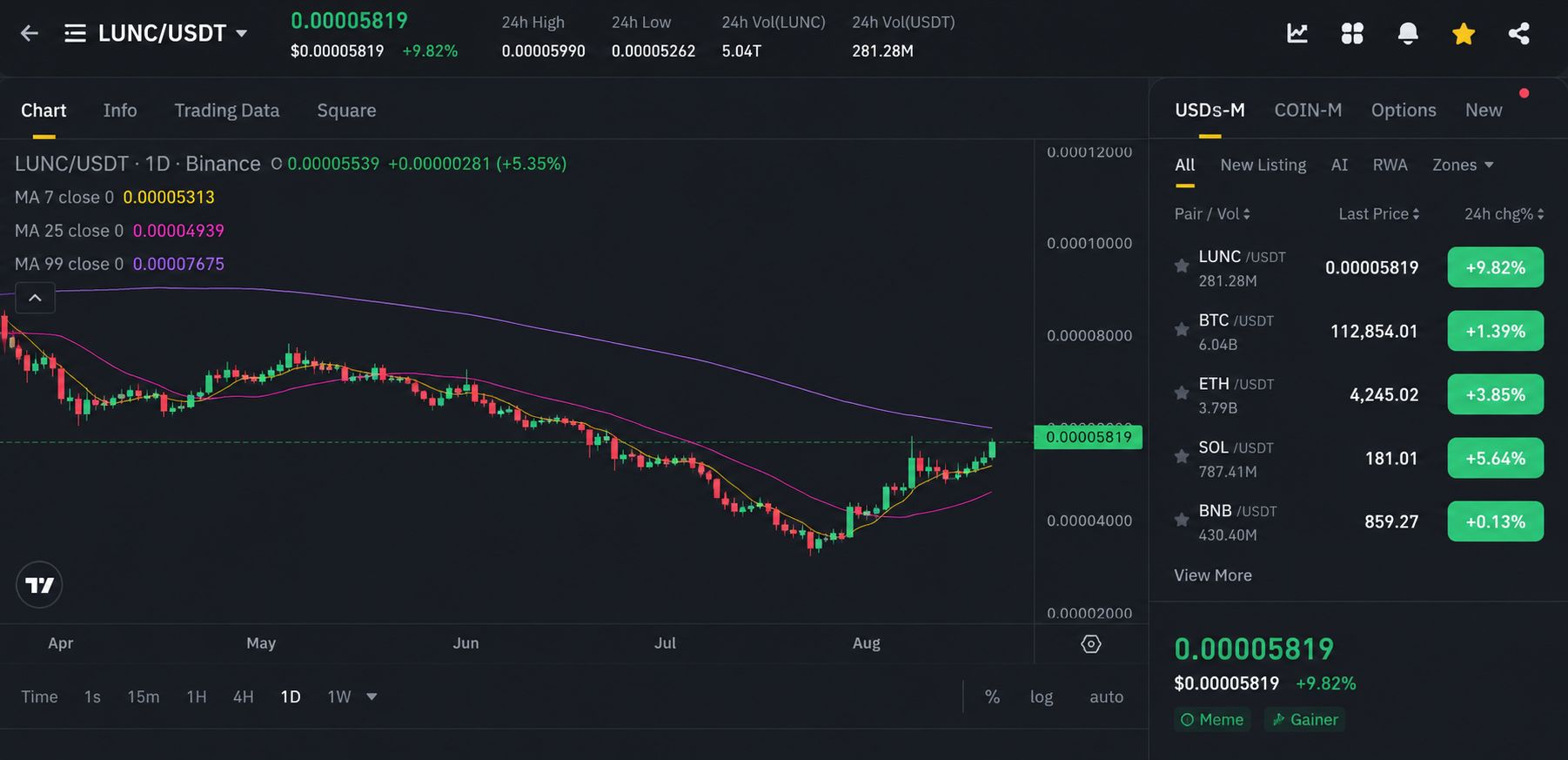Click the LUNC/USDT · 1D · Binance chart title
The height and width of the screenshot is (760, 1568).
coord(137,164)
